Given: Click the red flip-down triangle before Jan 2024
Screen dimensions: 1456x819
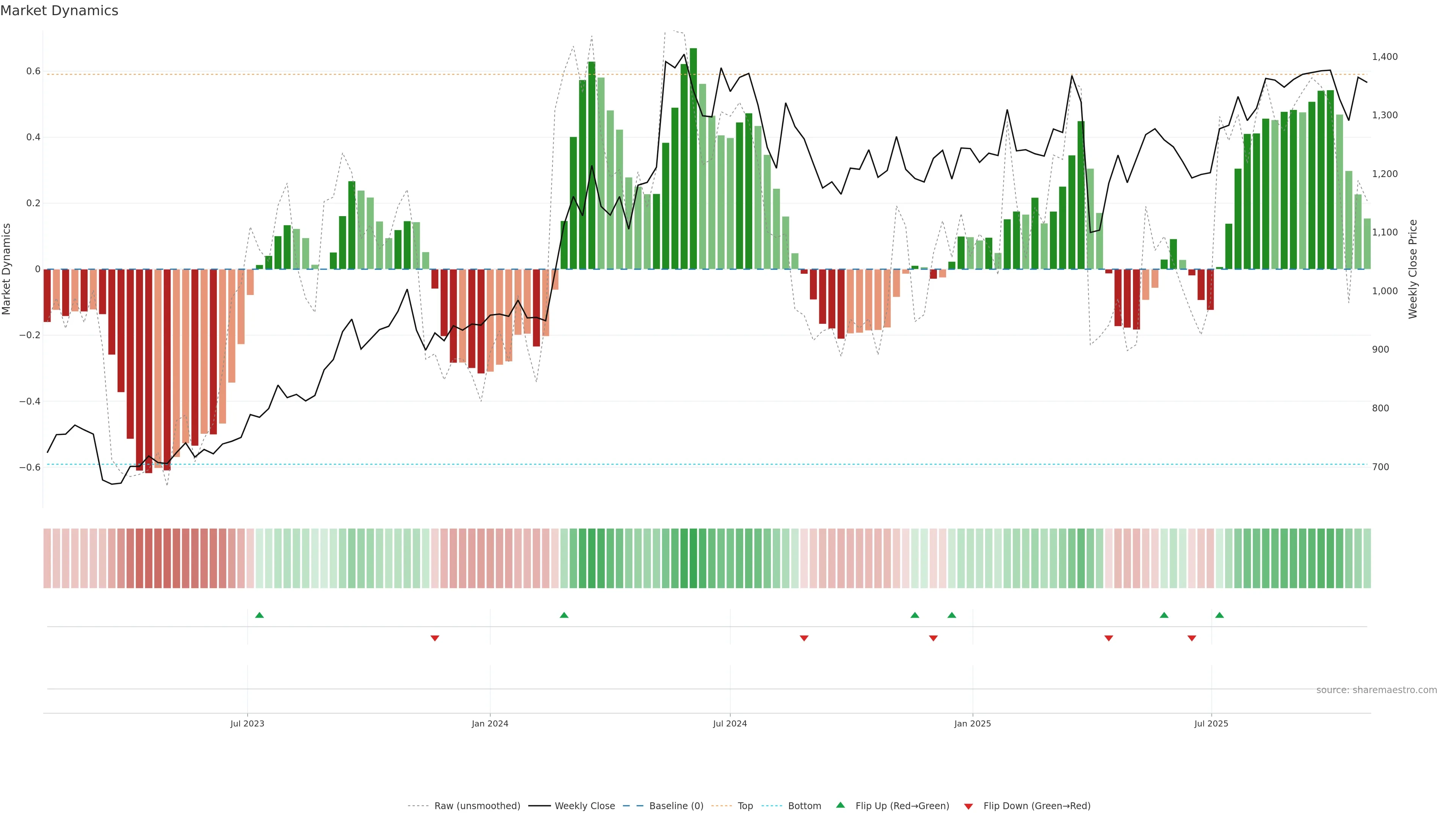Looking at the screenshot, I should pyautogui.click(x=435, y=638).
